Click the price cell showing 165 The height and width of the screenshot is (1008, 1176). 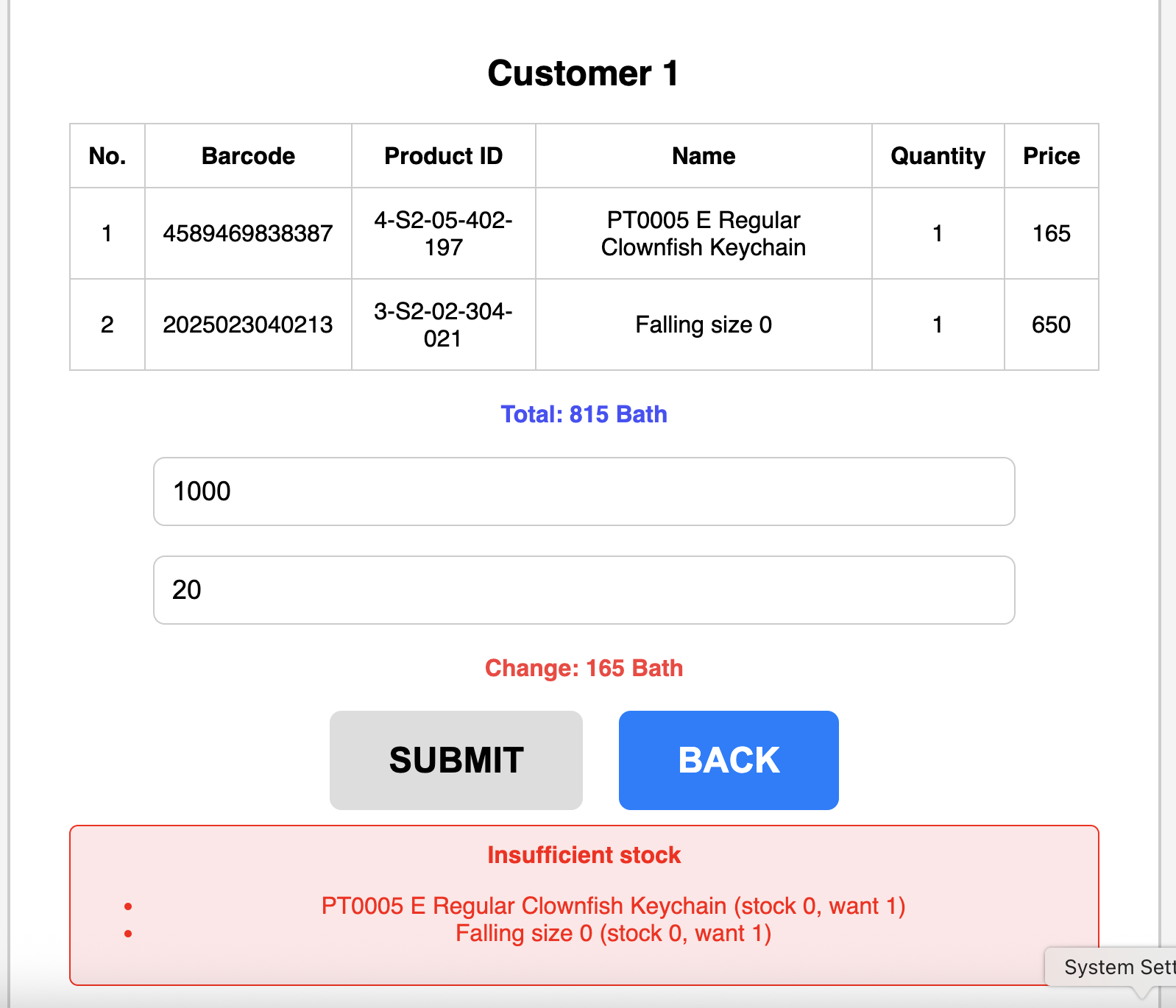click(x=1051, y=234)
